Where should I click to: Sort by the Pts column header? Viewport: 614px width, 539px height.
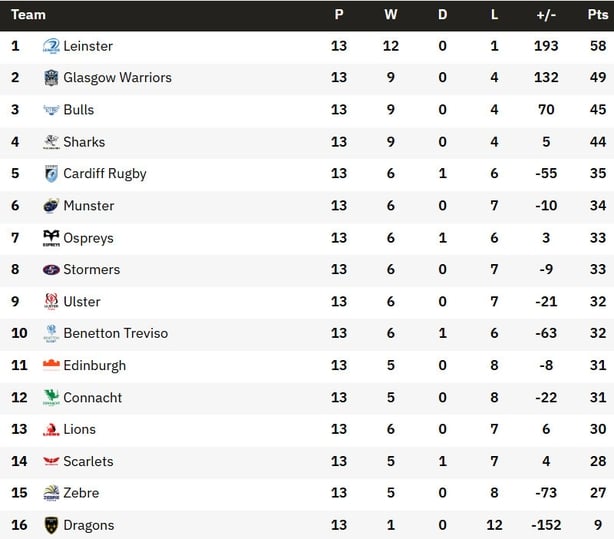pos(598,14)
